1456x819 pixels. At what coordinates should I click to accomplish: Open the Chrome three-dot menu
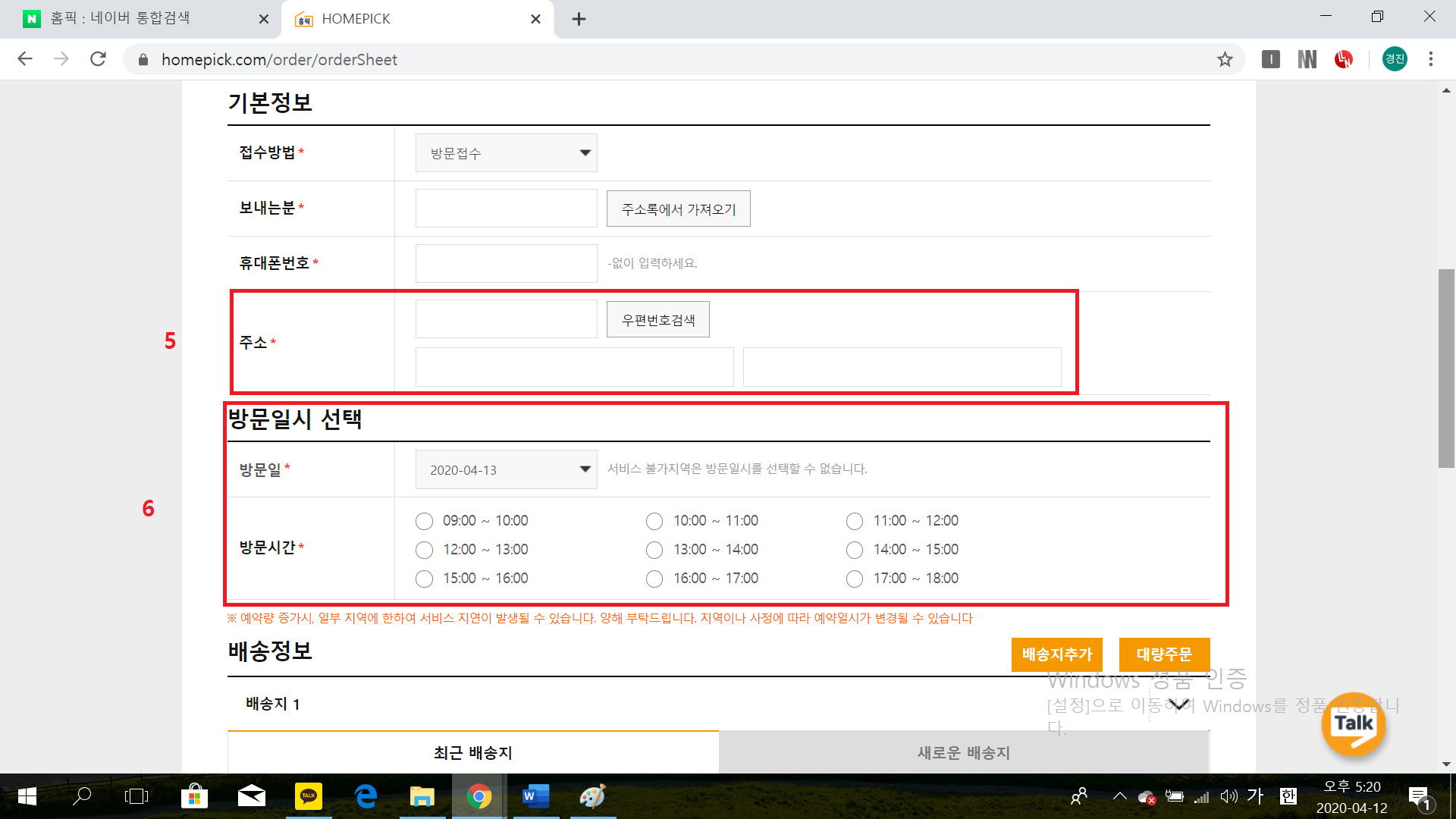(x=1431, y=59)
